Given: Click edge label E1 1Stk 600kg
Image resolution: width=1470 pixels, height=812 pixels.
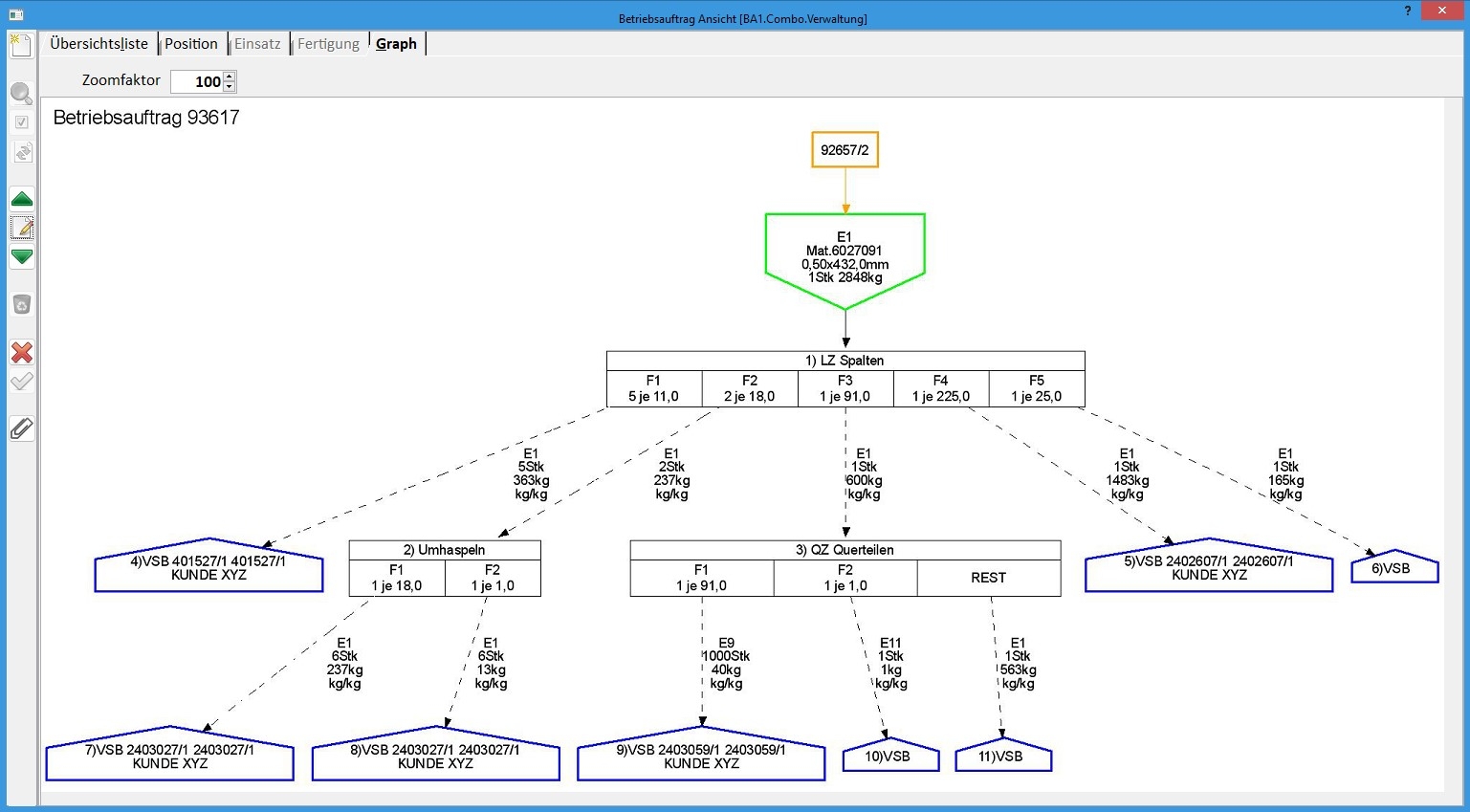Looking at the screenshot, I should pyautogui.click(x=864, y=474).
